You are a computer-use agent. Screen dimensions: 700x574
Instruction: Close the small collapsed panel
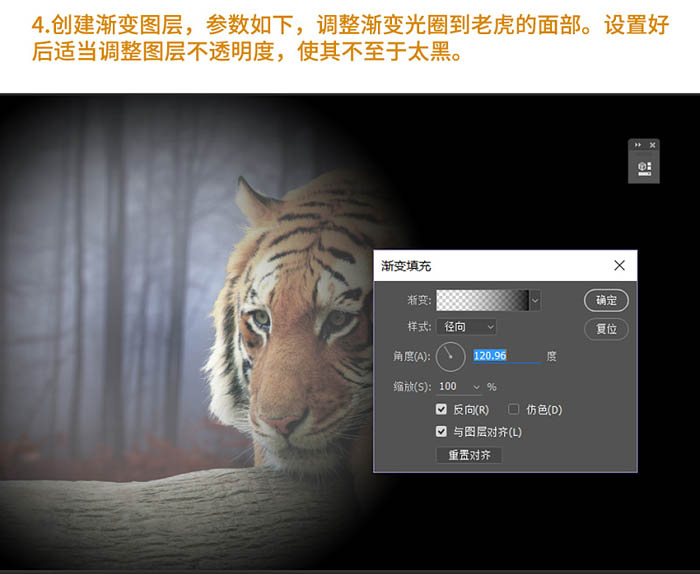652,145
